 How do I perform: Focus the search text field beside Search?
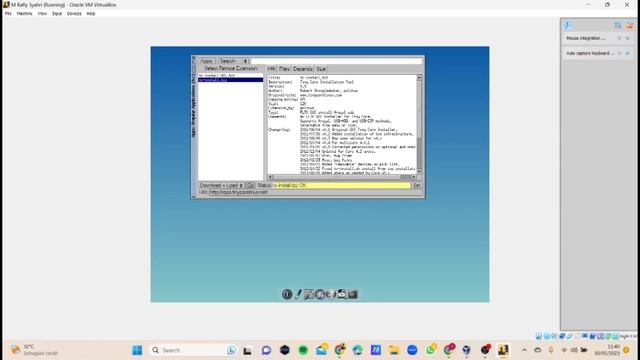click(x=336, y=61)
